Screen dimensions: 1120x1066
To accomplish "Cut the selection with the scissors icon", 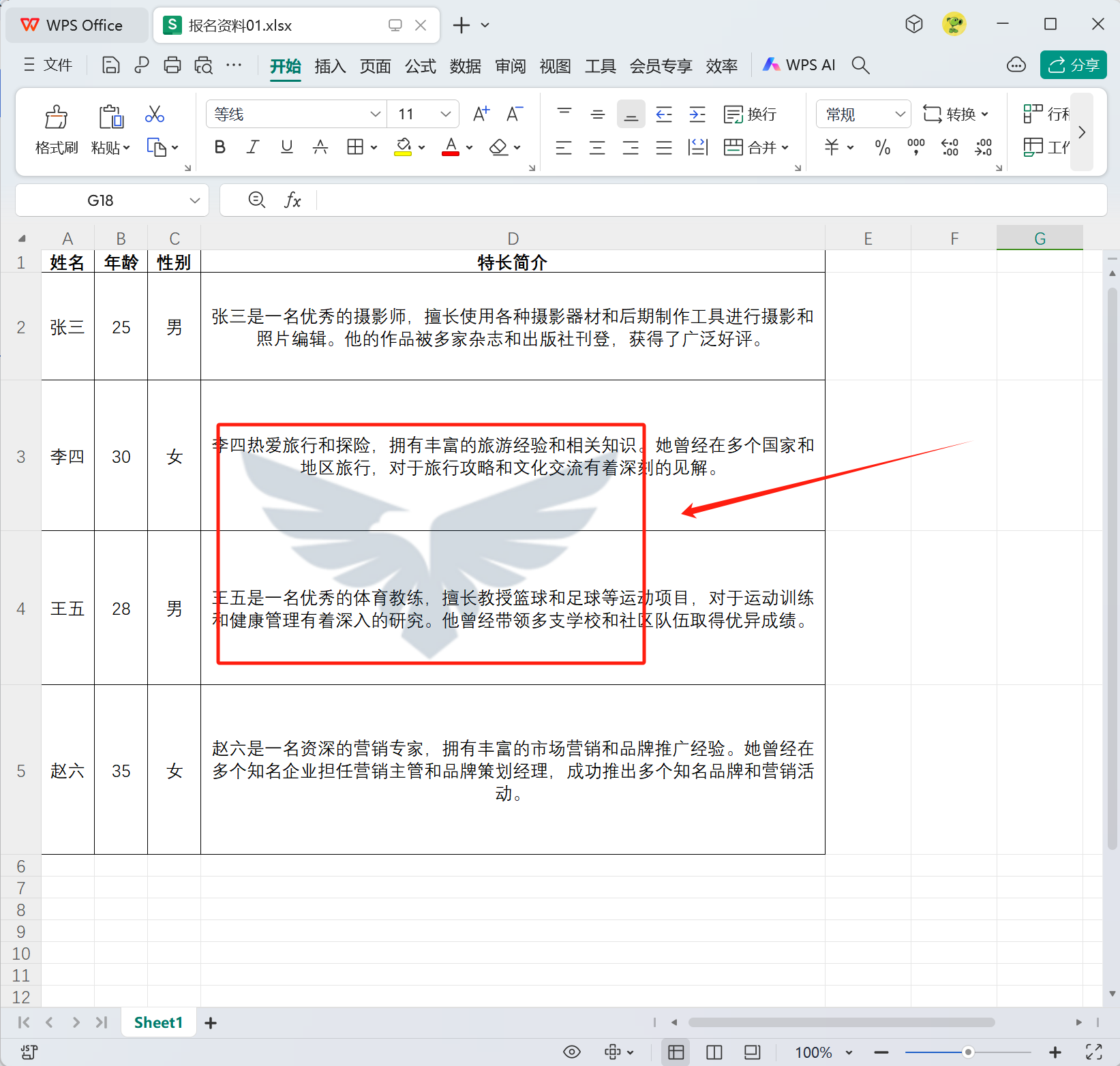I will click(154, 114).
